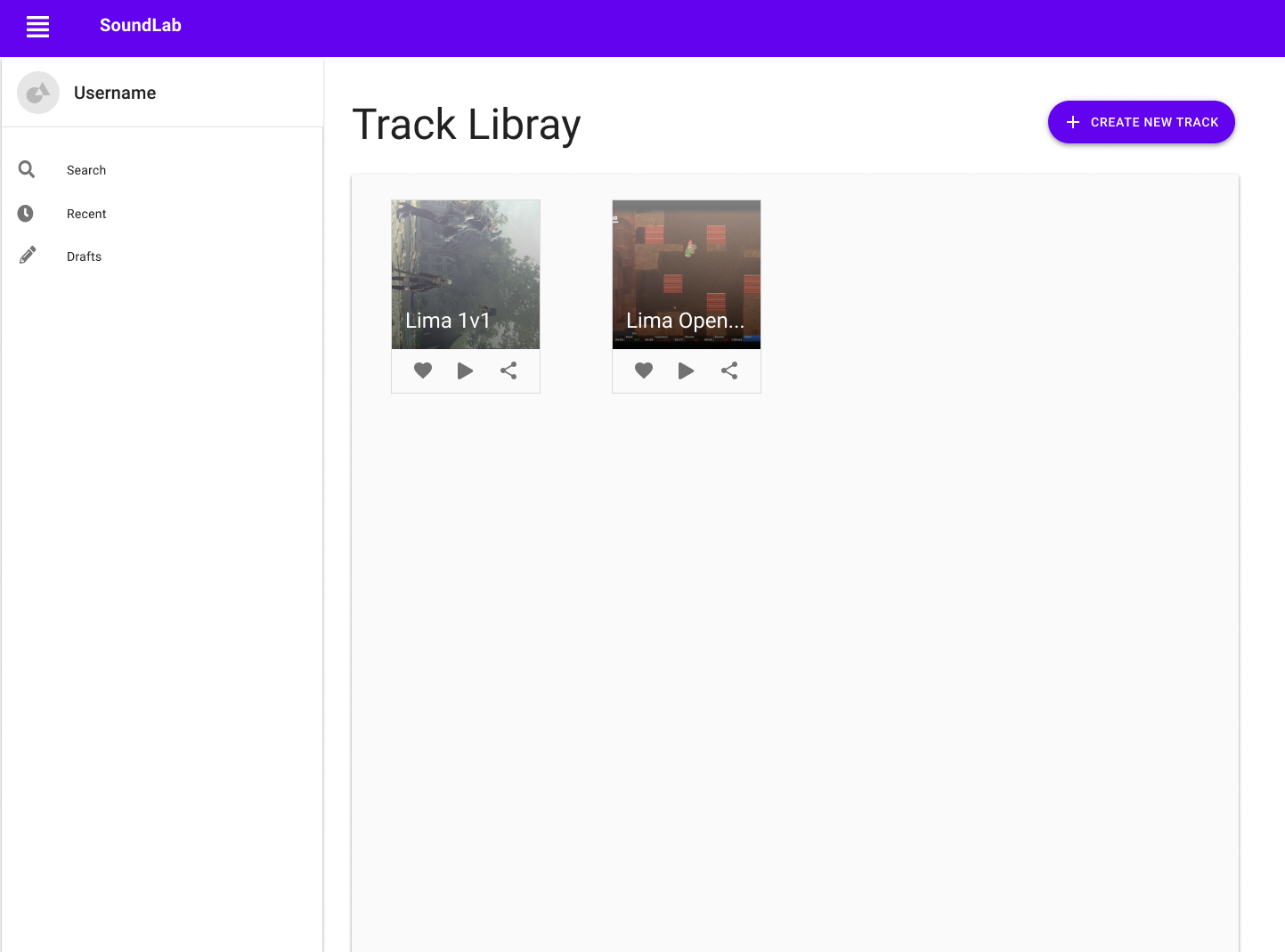1285x952 pixels.
Task: Open the Lima 1v1 thumbnail
Action: (466, 274)
